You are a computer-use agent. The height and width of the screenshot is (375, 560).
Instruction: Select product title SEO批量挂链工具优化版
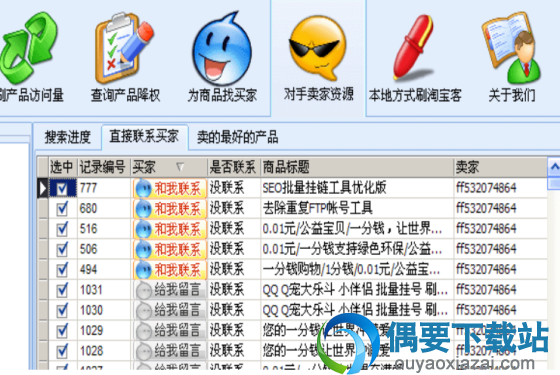tap(324, 188)
